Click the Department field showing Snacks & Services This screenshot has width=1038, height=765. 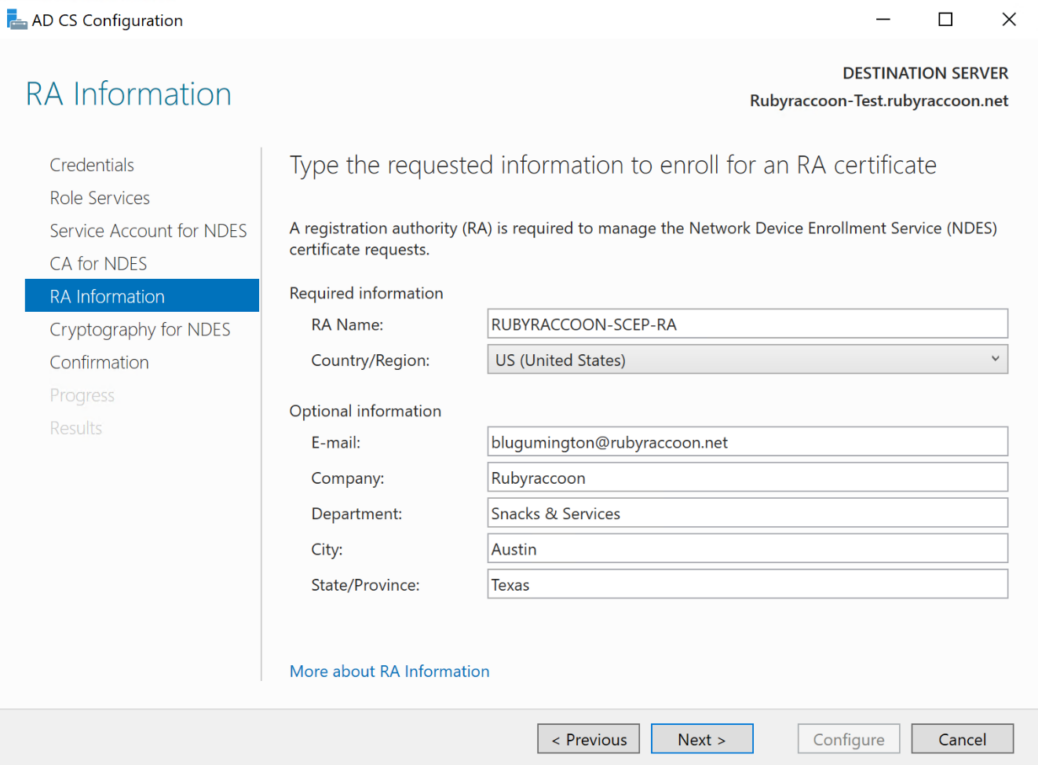coord(746,512)
